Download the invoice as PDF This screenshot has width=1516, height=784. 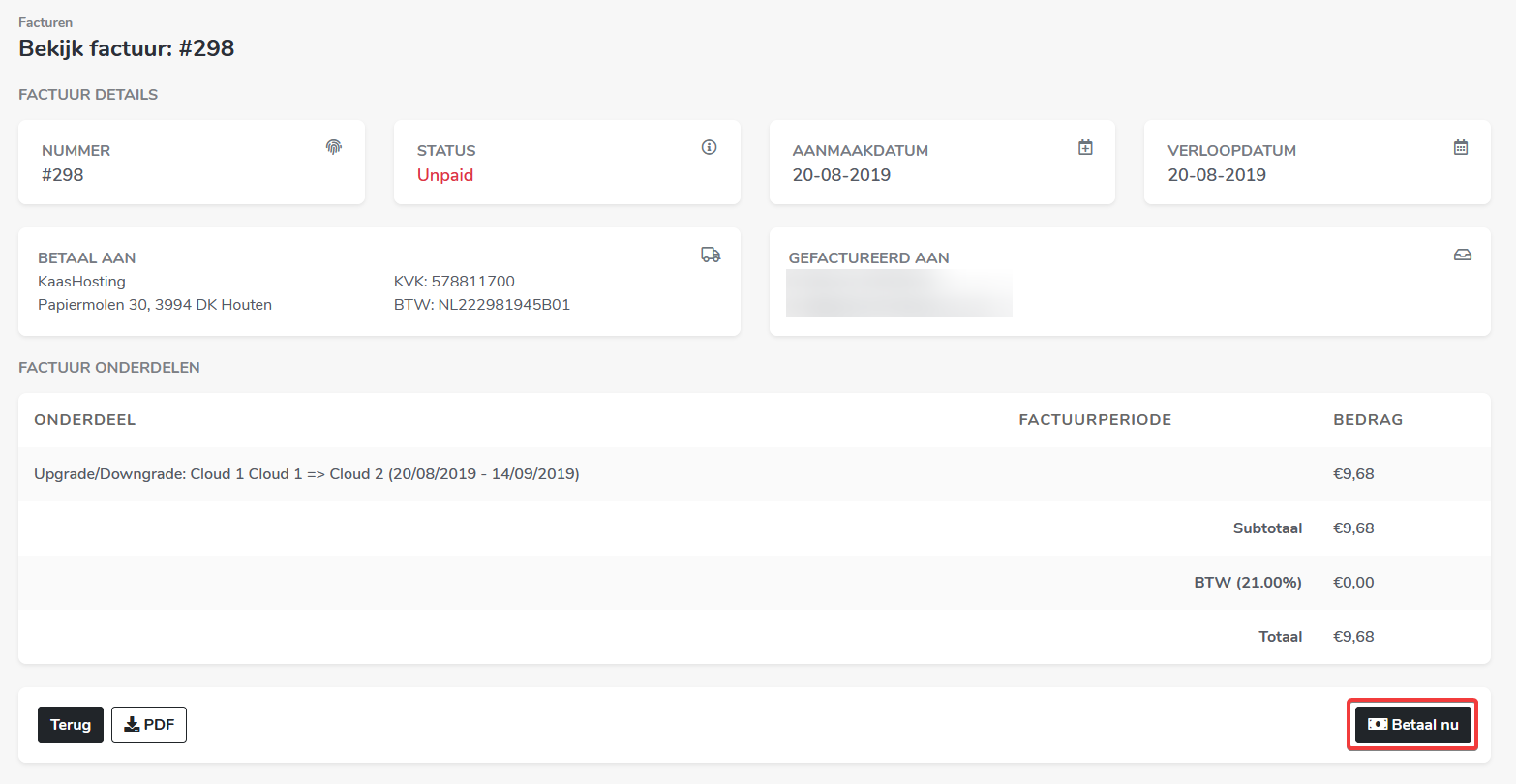(149, 725)
